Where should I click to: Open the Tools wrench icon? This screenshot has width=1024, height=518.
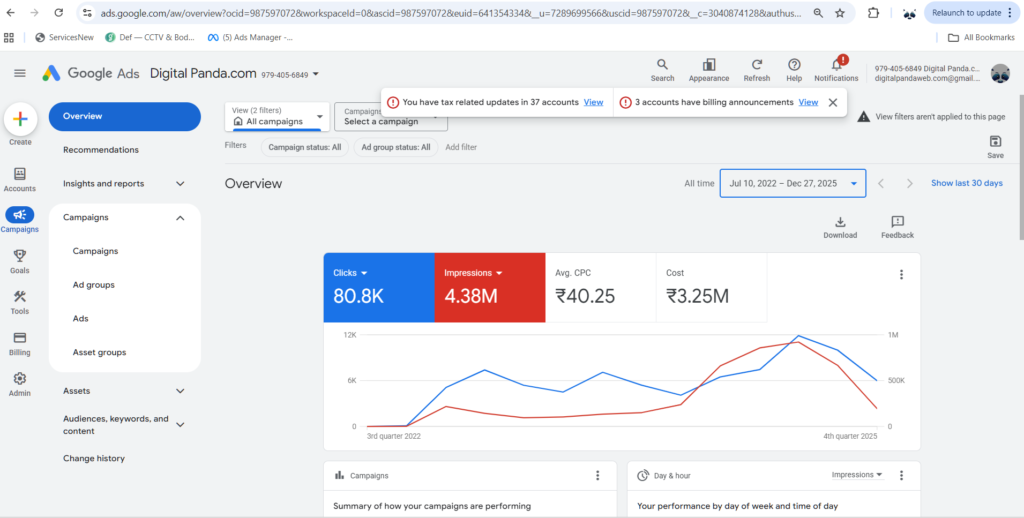click(20, 297)
